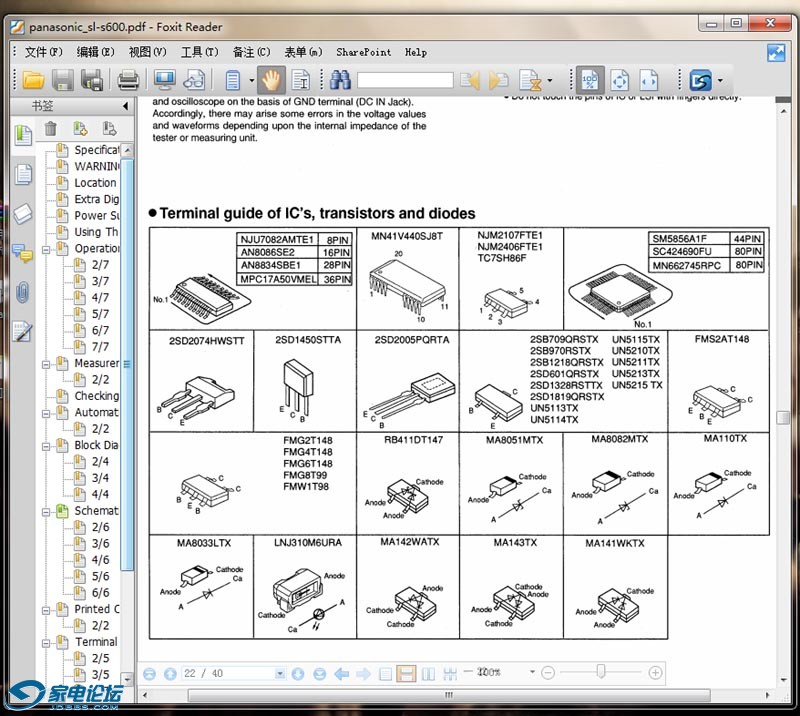800x716 pixels.
Task: Open the 文件(F) menu
Action: (43, 52)
